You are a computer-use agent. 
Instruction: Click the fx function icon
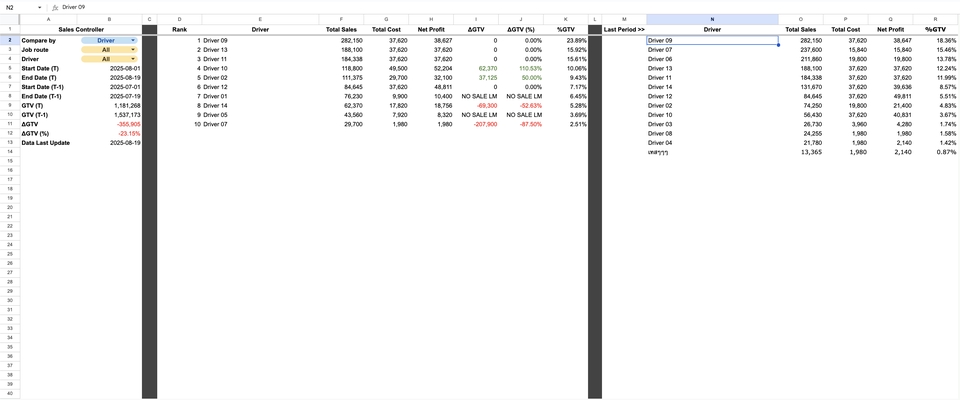click(x=55, y=7)
